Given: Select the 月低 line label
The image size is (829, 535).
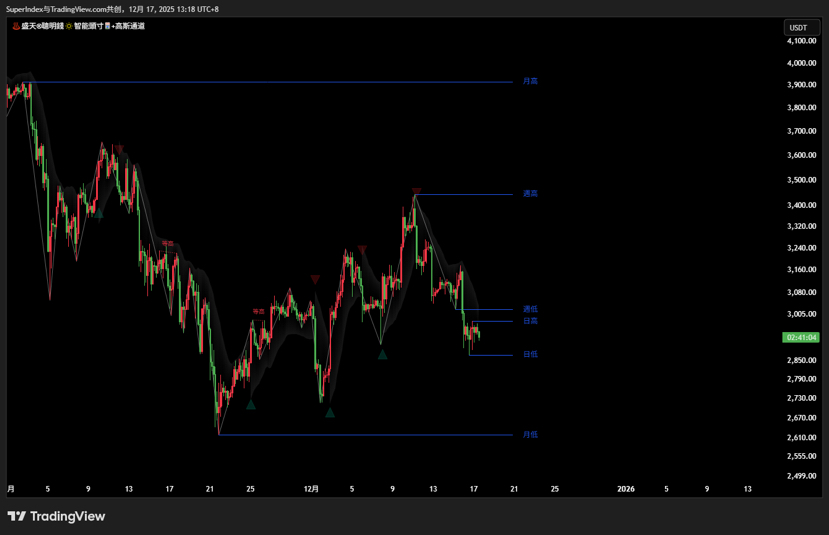Looking at the screenshot, I should [530, 435].
